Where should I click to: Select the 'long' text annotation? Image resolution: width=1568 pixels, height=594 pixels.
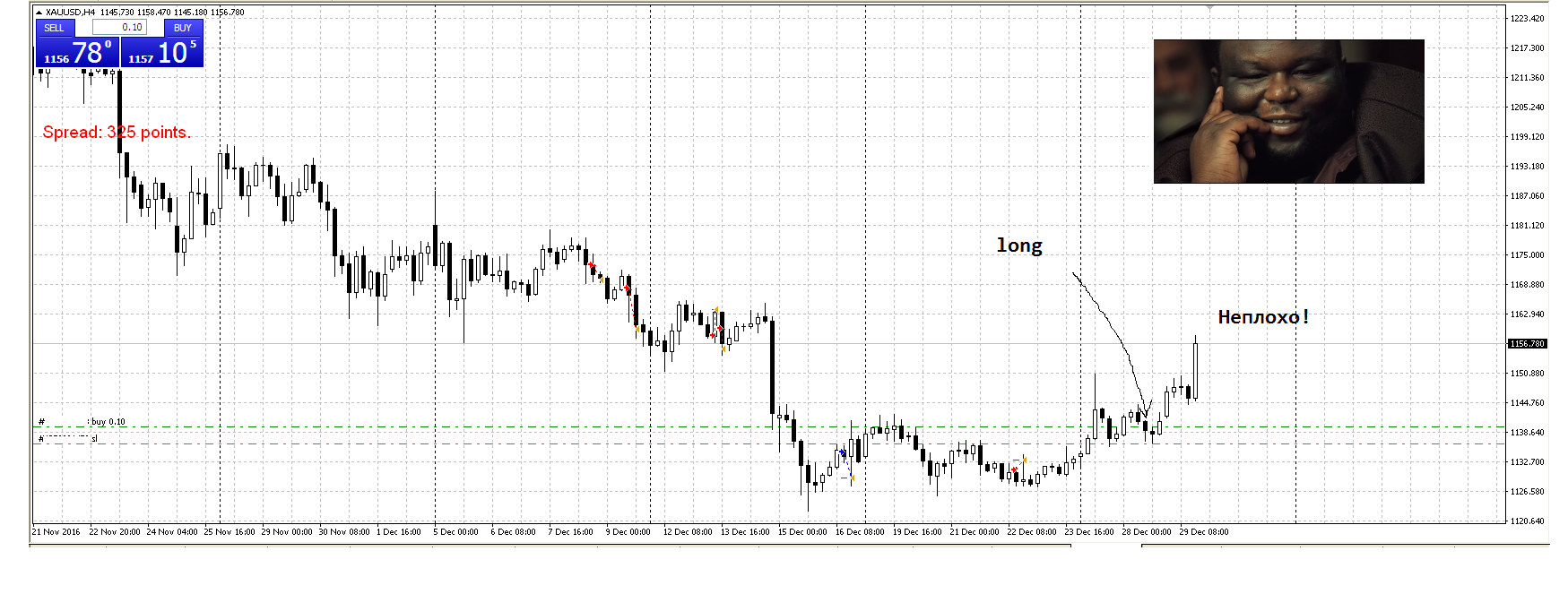pyautogui.click(x=1019, y=245)
